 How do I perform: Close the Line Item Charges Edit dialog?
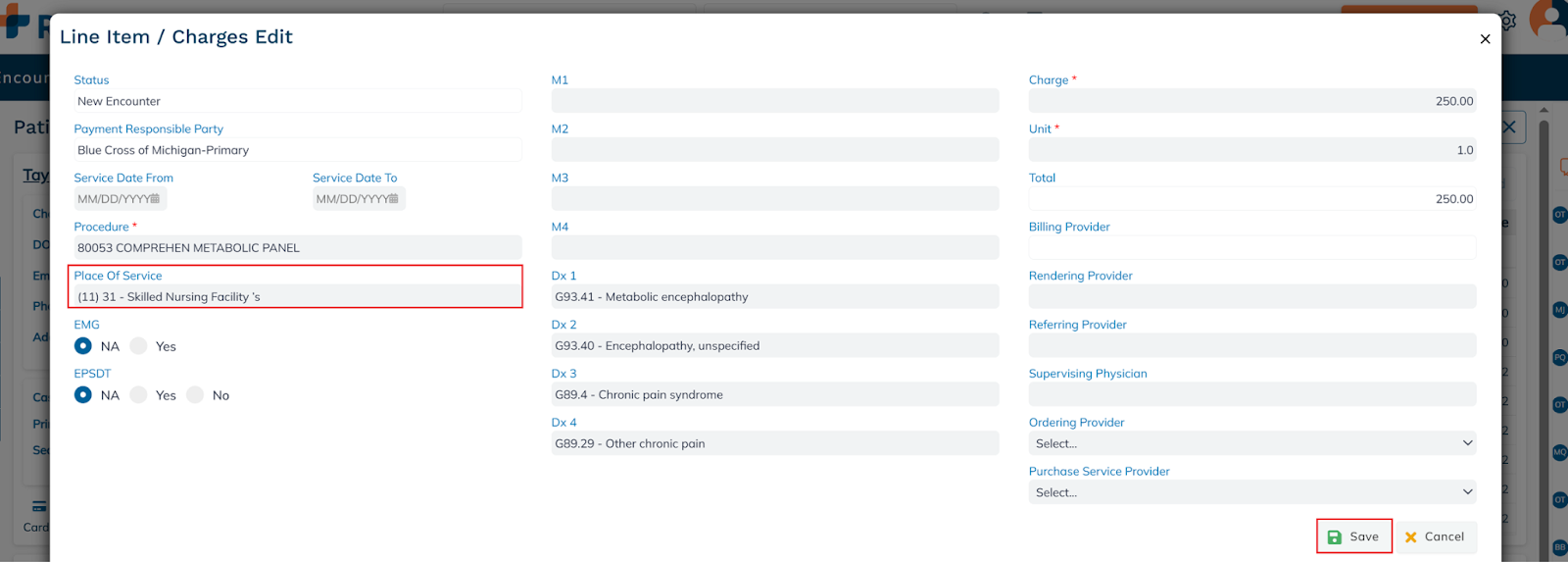tap(1485, 39)
